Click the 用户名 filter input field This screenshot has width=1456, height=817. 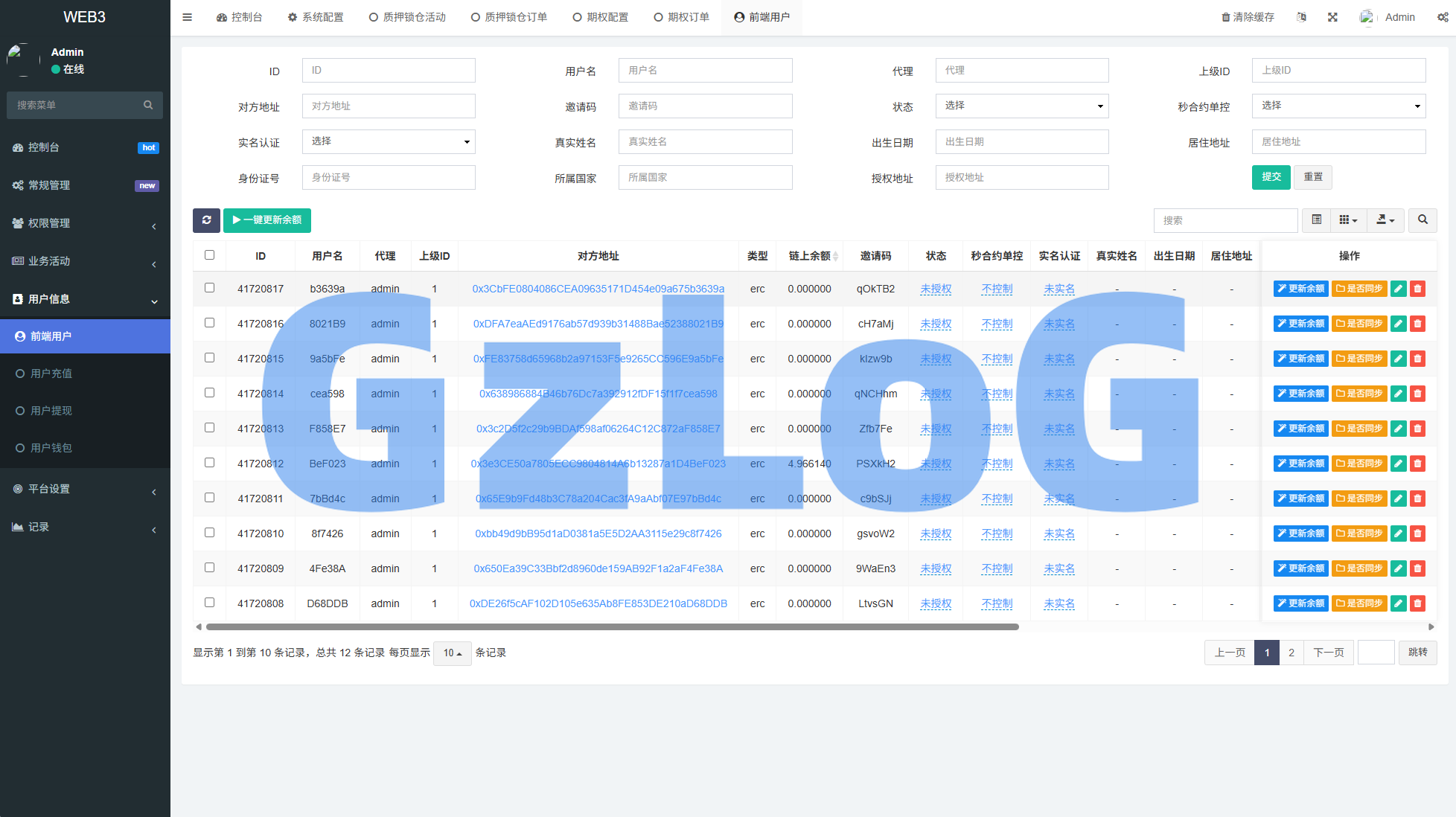point(705,70)
